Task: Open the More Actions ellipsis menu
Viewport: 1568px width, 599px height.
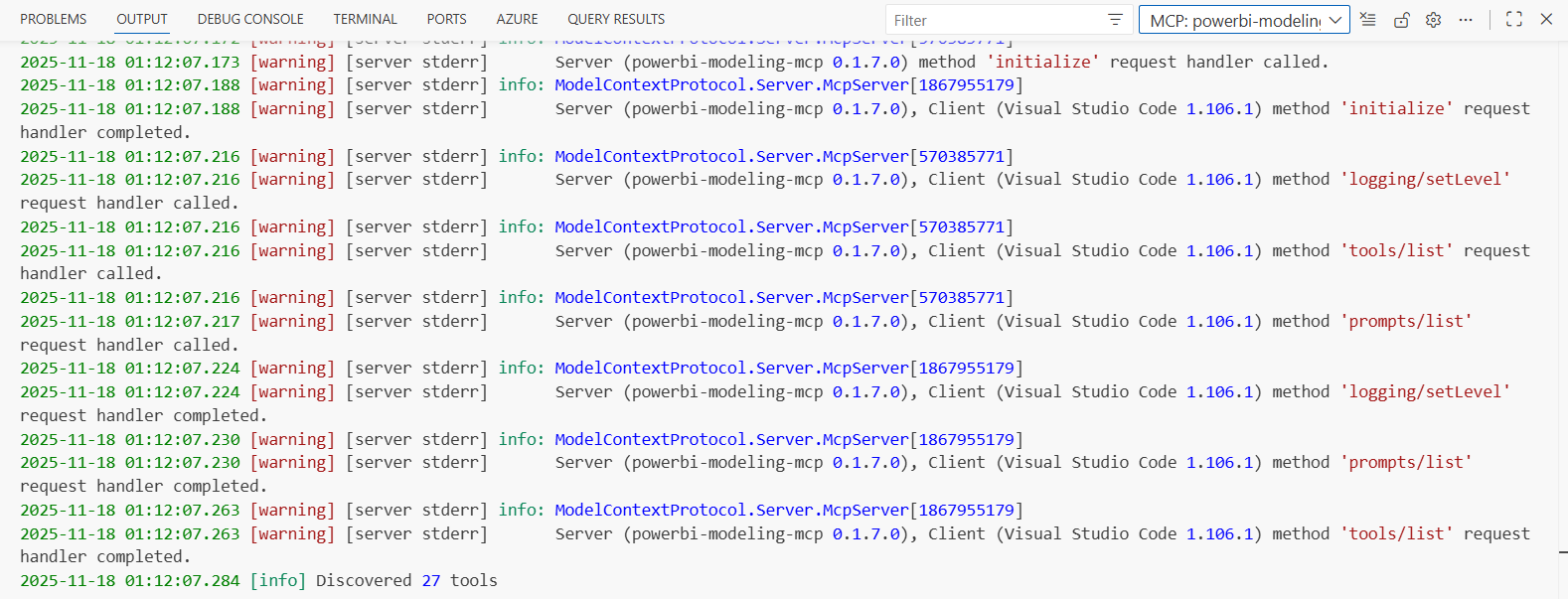Action: (x=1466, y=19)
